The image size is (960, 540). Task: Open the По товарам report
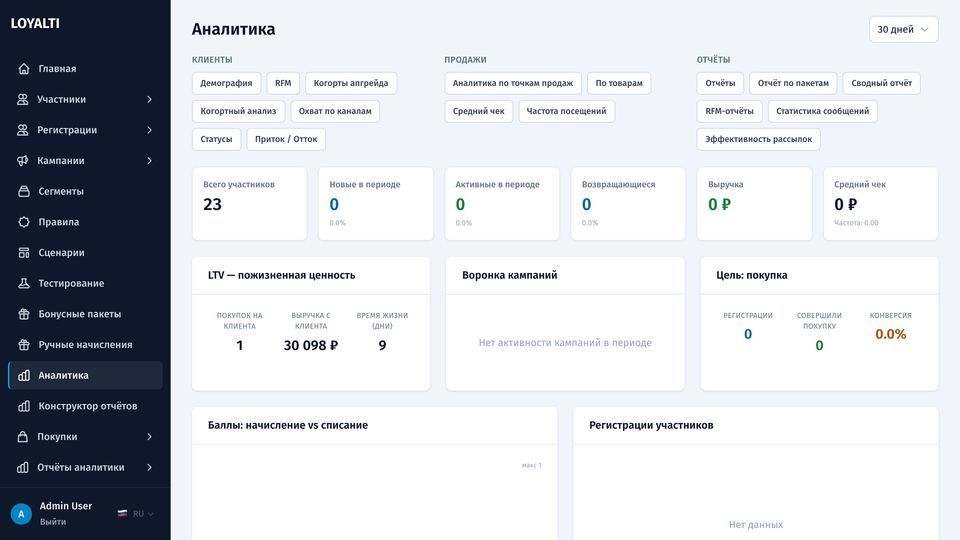(619, 83)
